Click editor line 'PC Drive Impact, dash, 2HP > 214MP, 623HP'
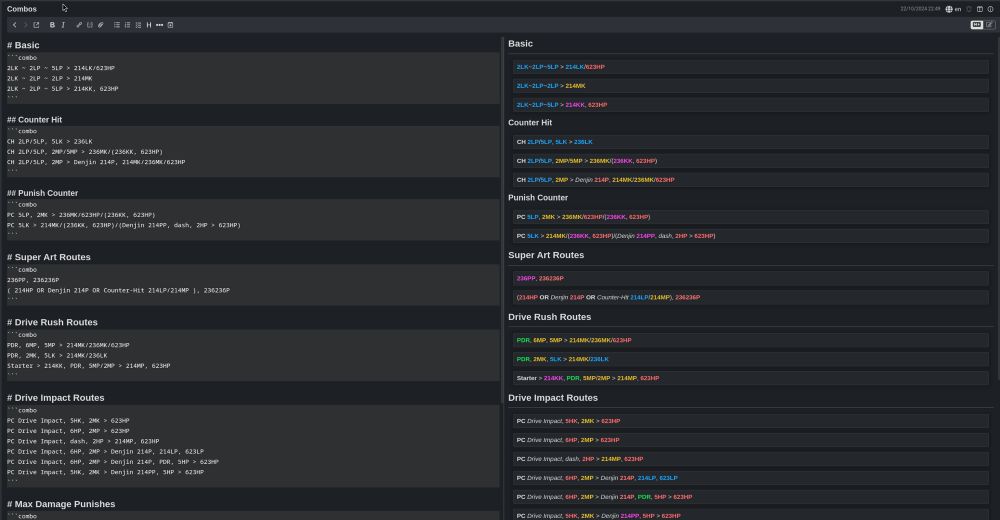Viewport: 1000px width, 520px height. click(83, 442)
